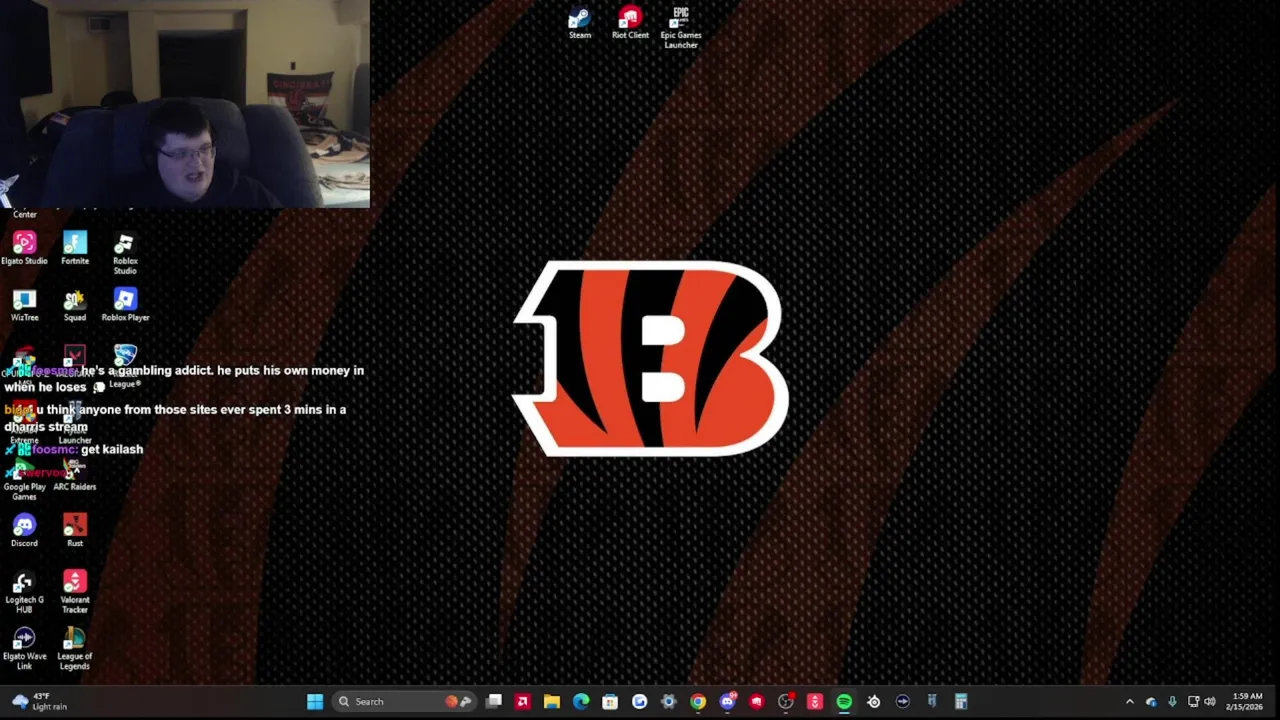Open the weather widget showing Light rain
This screenshot has width=1280, height=720.
tap(38, 702)
